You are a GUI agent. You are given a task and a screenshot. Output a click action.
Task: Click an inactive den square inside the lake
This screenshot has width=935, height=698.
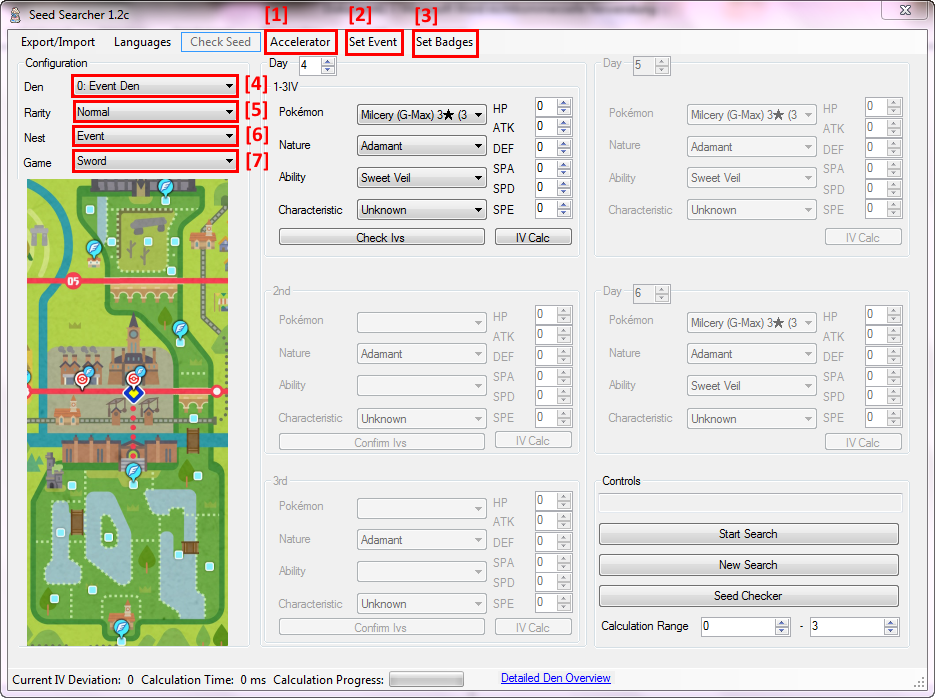click(109, 537)
